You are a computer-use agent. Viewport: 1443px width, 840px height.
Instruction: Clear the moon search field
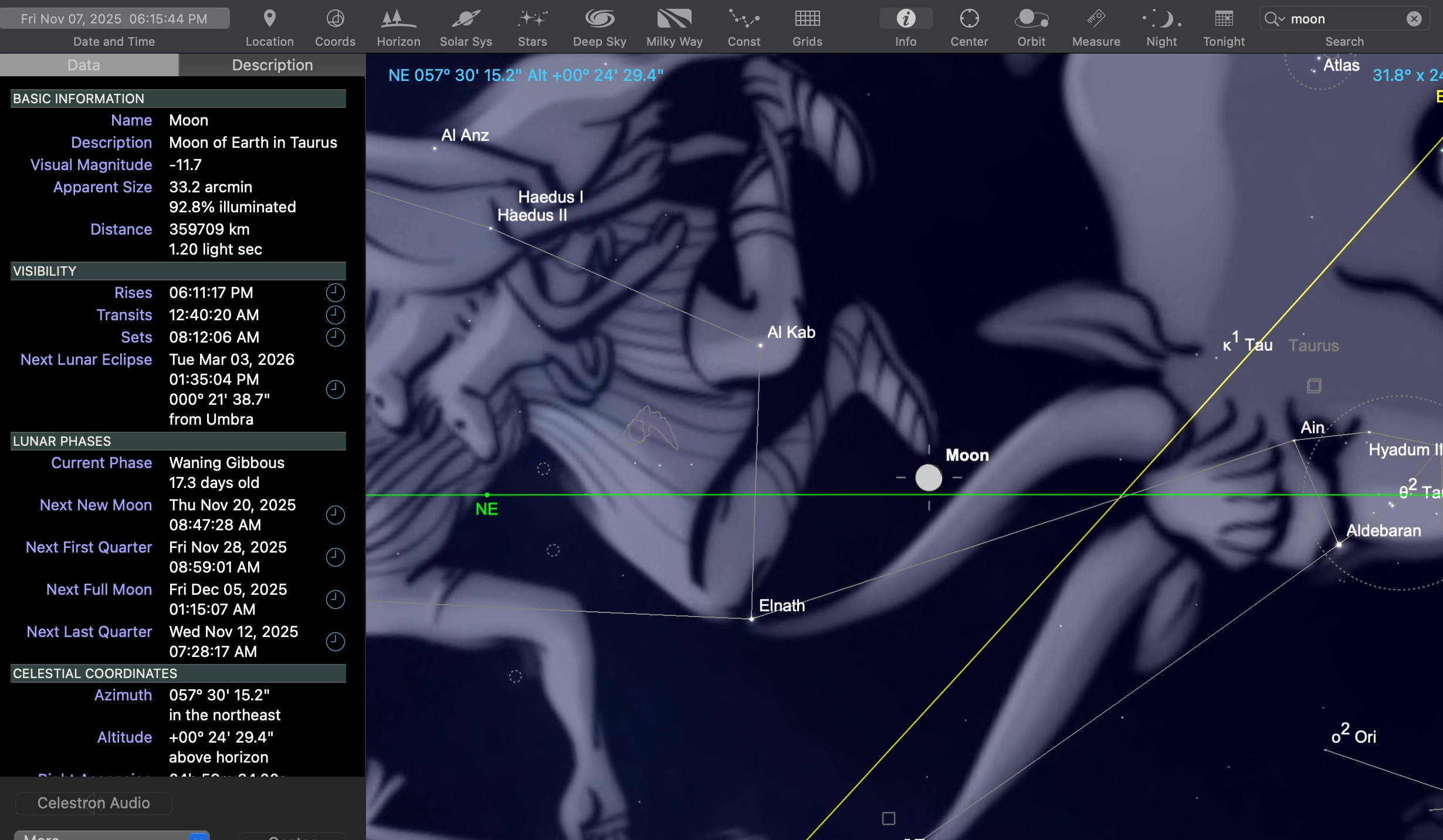[x=1414, y=19]
